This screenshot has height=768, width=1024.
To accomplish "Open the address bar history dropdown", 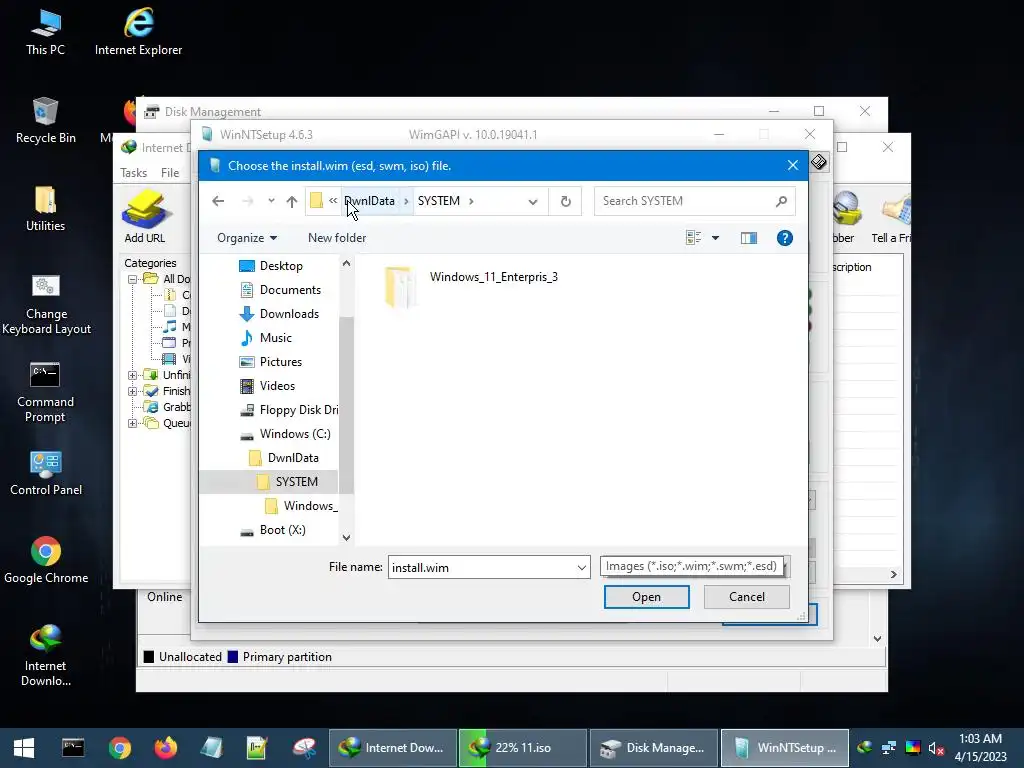I will click(x=533, y=202).
